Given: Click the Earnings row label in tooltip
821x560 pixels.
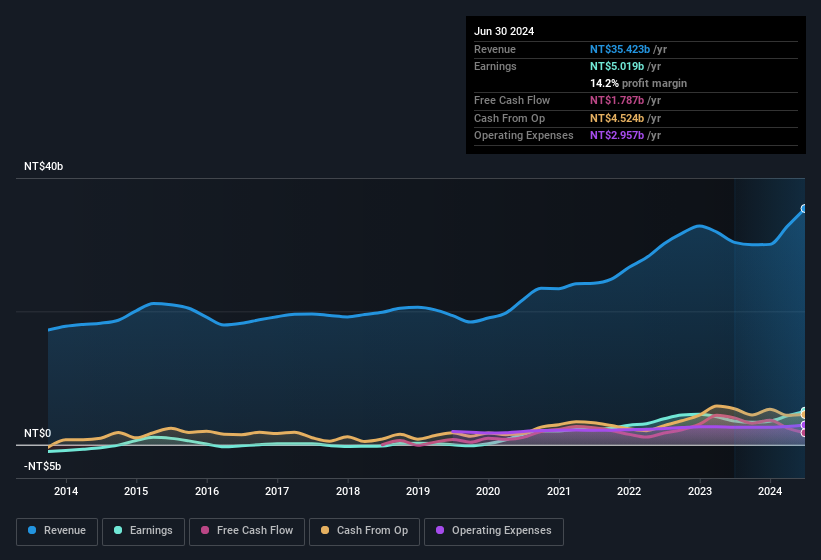Looking at the screenshot, I should tap(495, 66).
